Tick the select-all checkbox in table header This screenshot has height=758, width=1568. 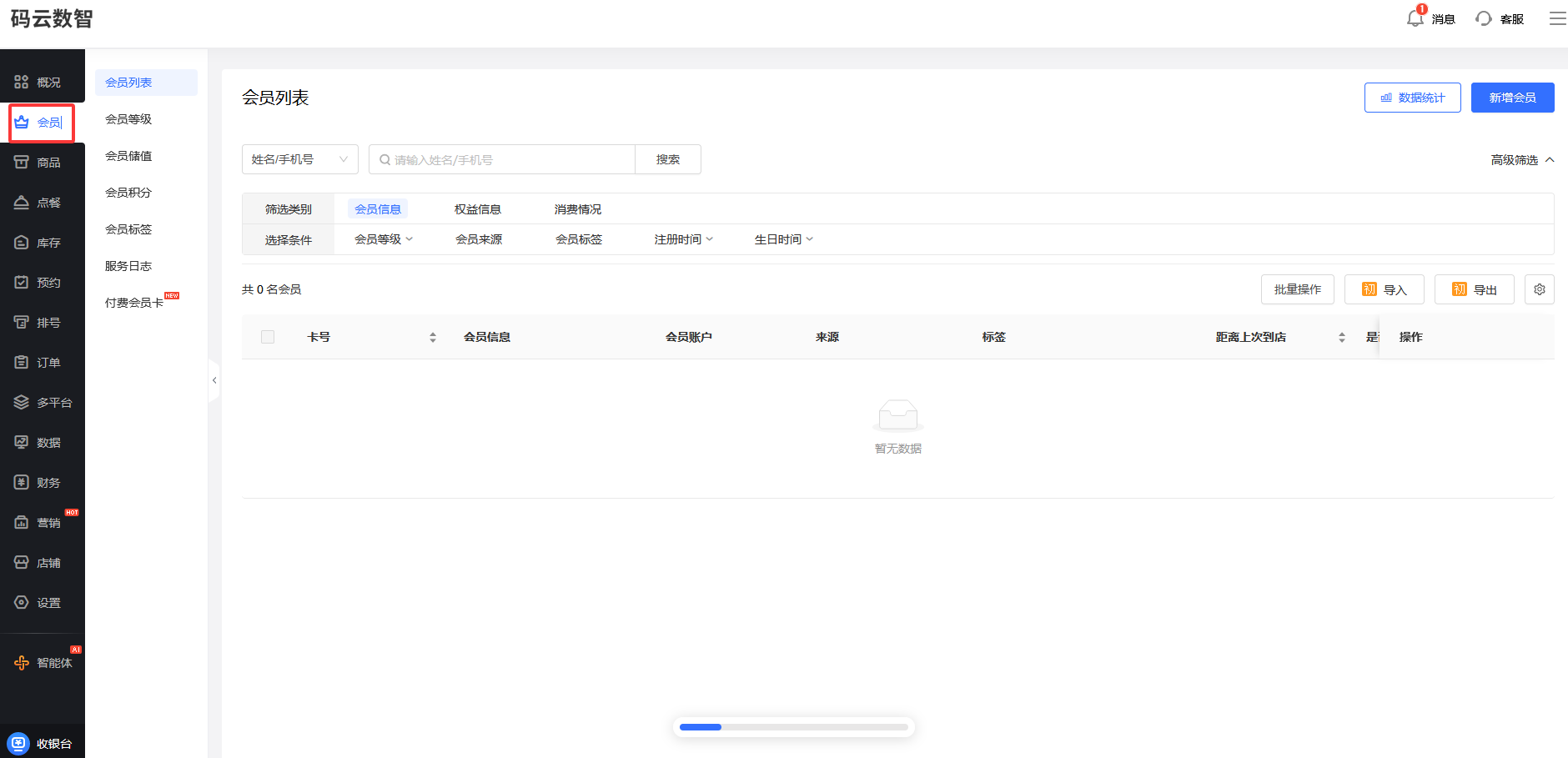click(268, 337)
